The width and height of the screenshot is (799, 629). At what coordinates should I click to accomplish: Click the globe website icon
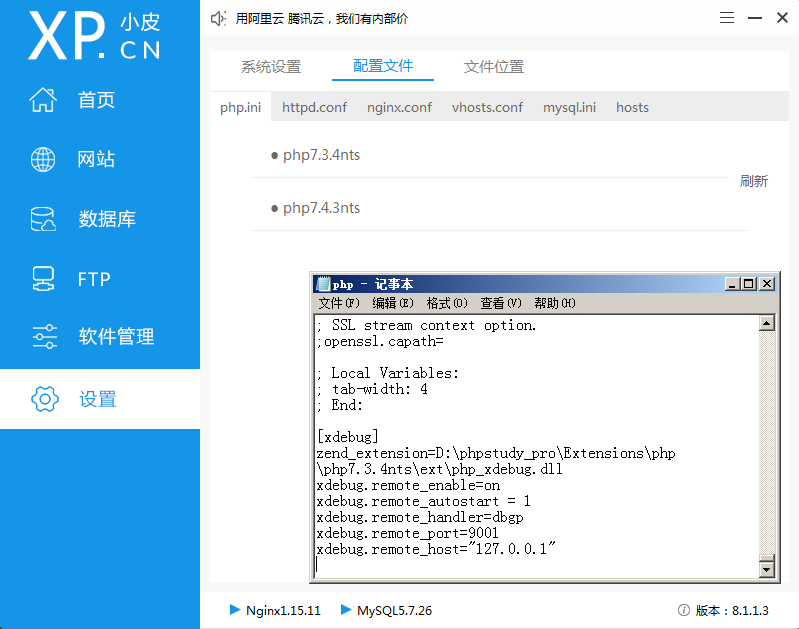tap(43, 159)
